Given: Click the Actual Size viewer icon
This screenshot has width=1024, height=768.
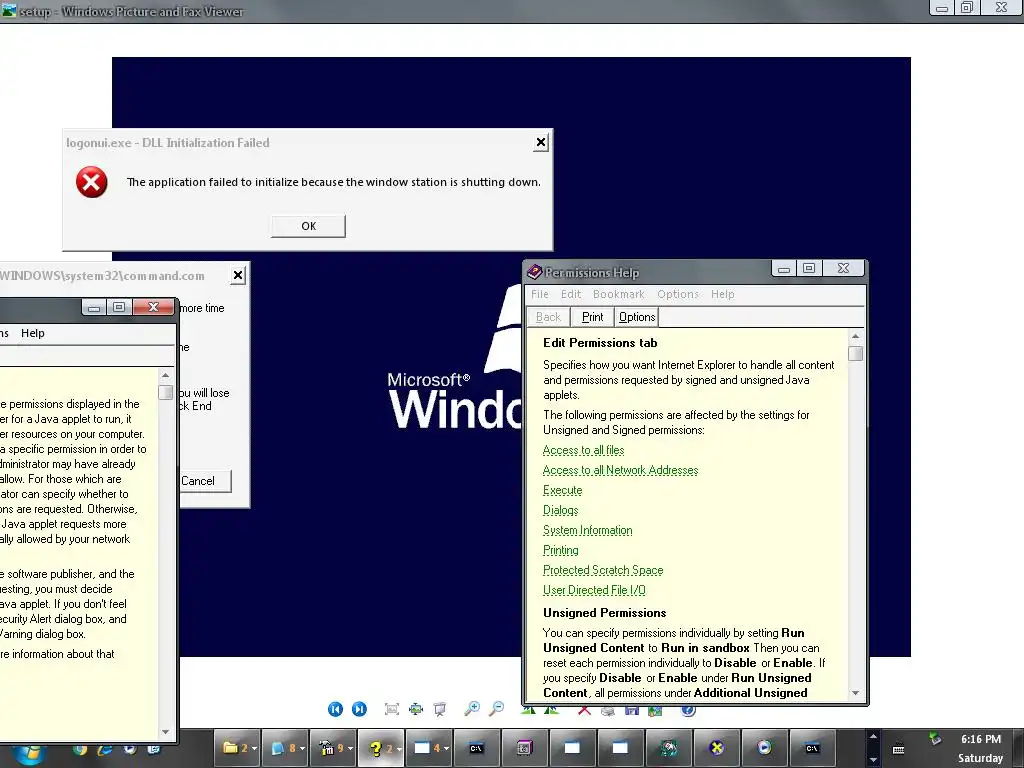Looking at the screenshot, I should [416, 709].
